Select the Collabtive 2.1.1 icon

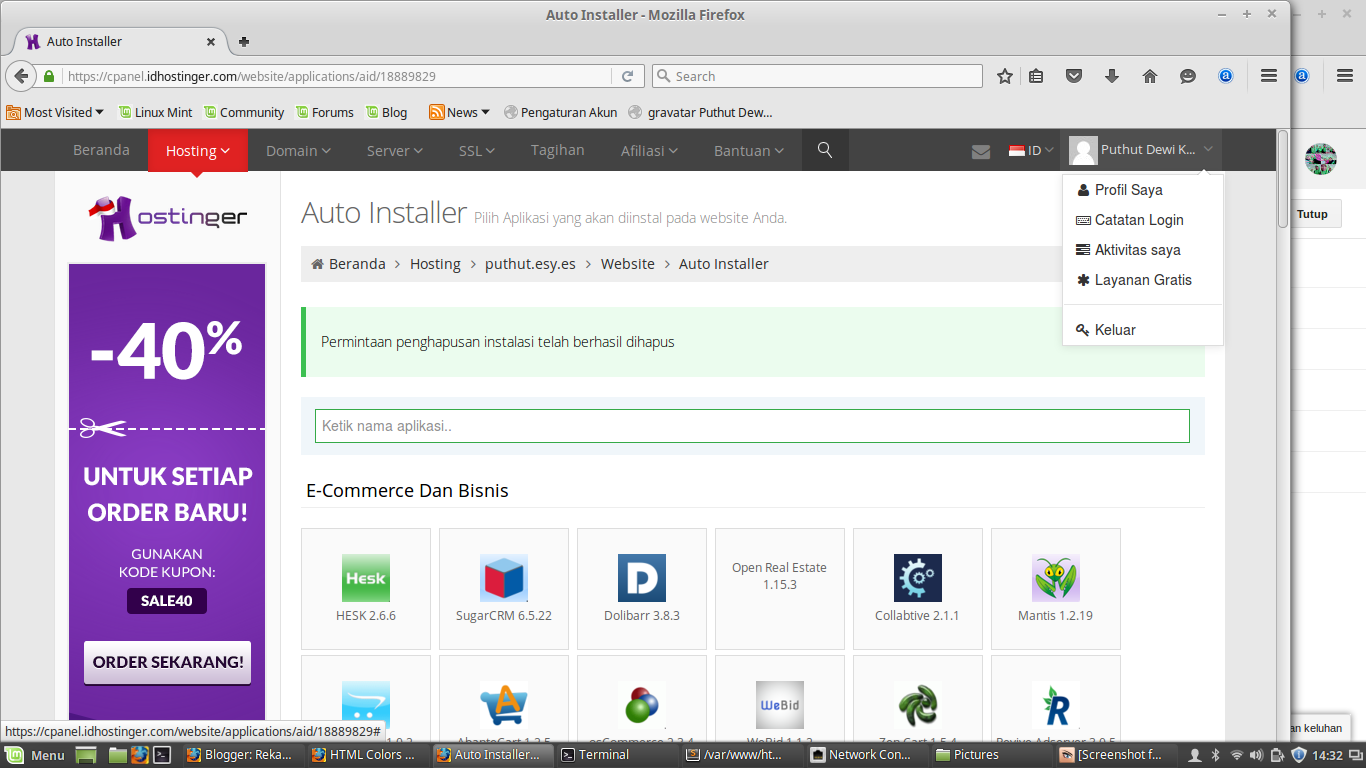pos(917,577)
